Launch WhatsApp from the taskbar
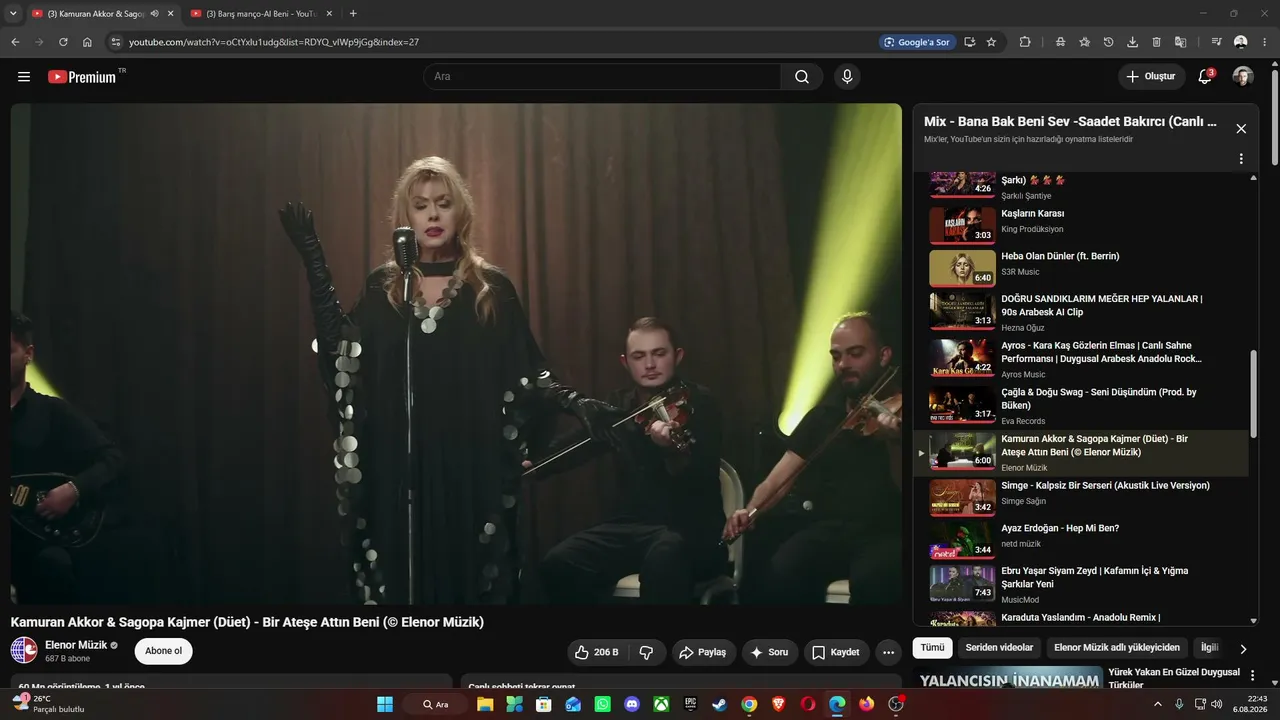 [602, 704]
